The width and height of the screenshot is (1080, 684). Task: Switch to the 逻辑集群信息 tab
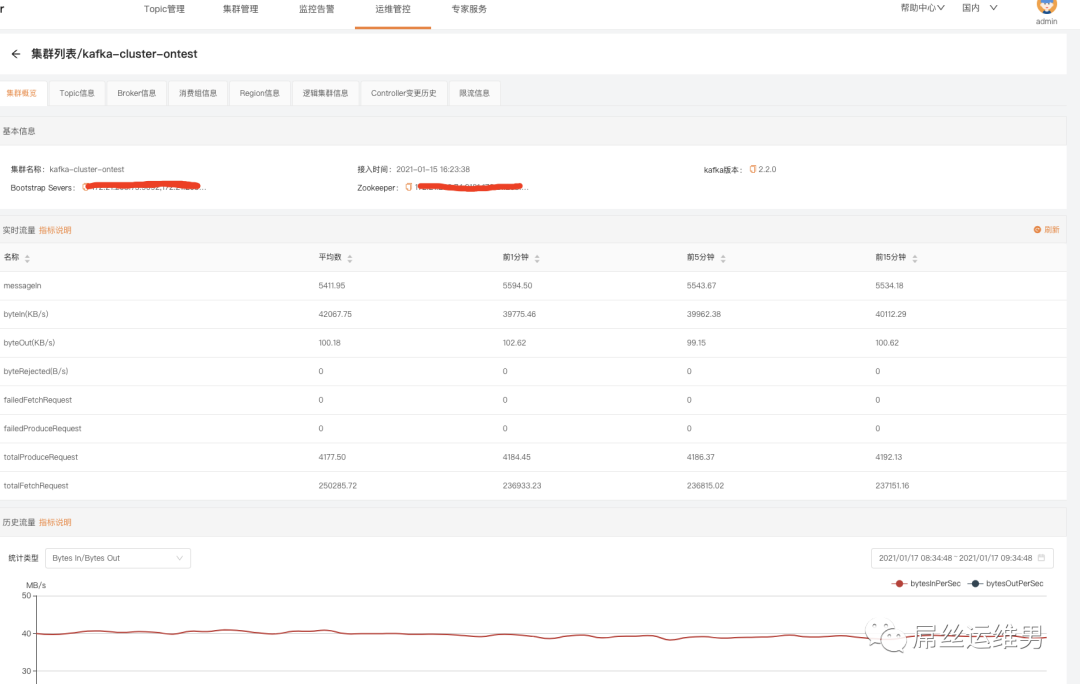(325, 93)
